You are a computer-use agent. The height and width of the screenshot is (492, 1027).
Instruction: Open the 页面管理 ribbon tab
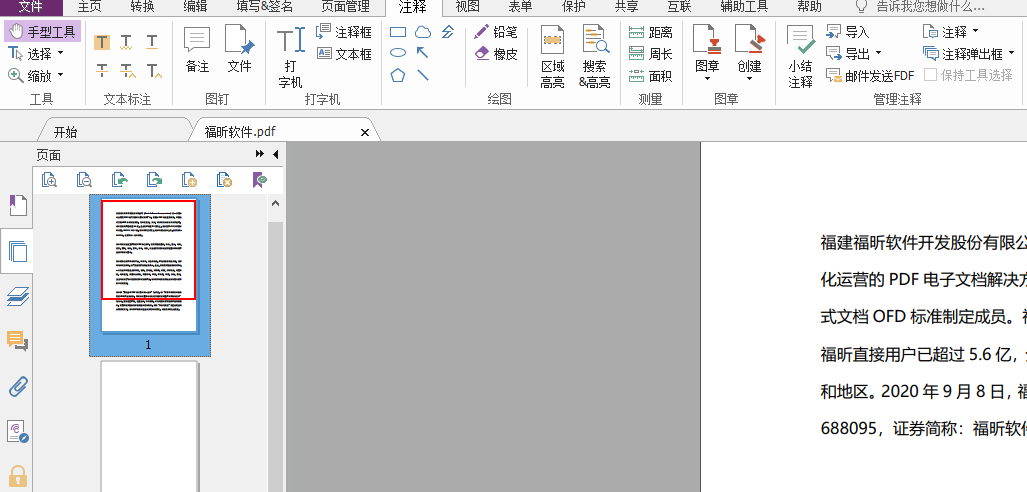pyautogui.click(x=346, y=7)
